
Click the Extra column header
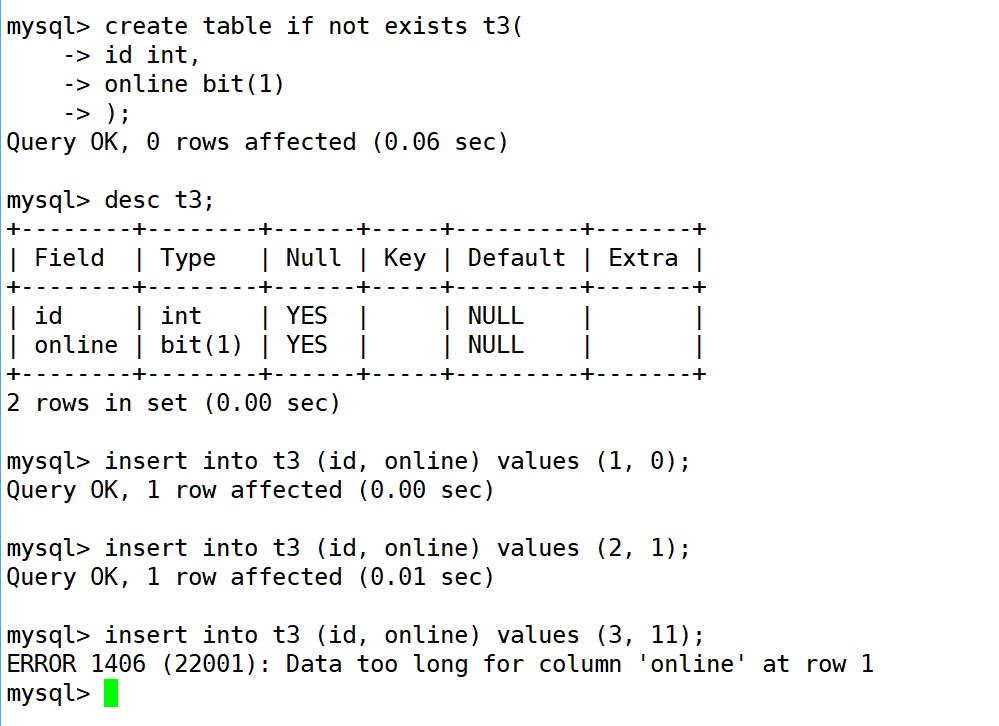click(643, 258)
